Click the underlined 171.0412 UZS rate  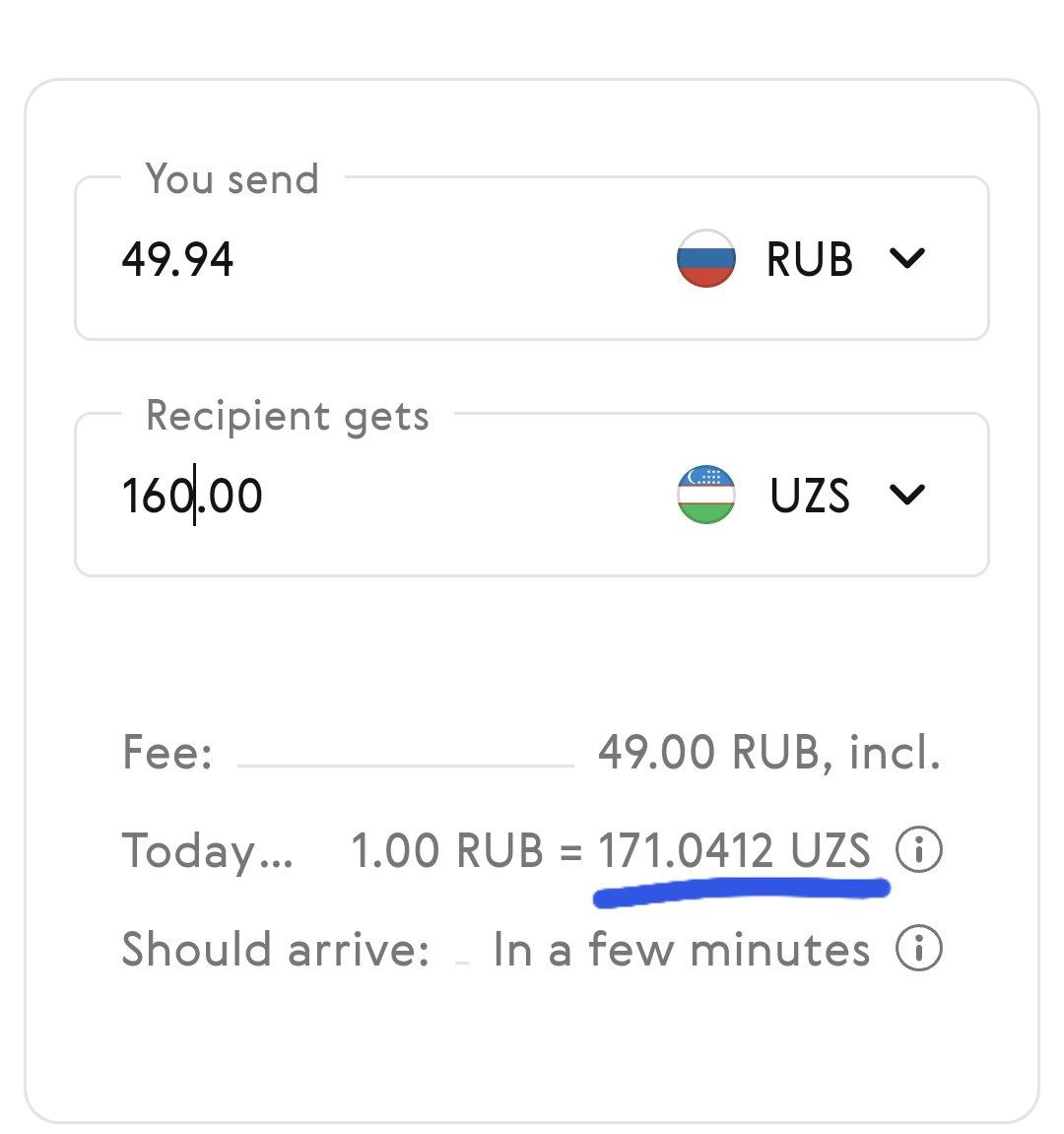[x=735, y=849]
